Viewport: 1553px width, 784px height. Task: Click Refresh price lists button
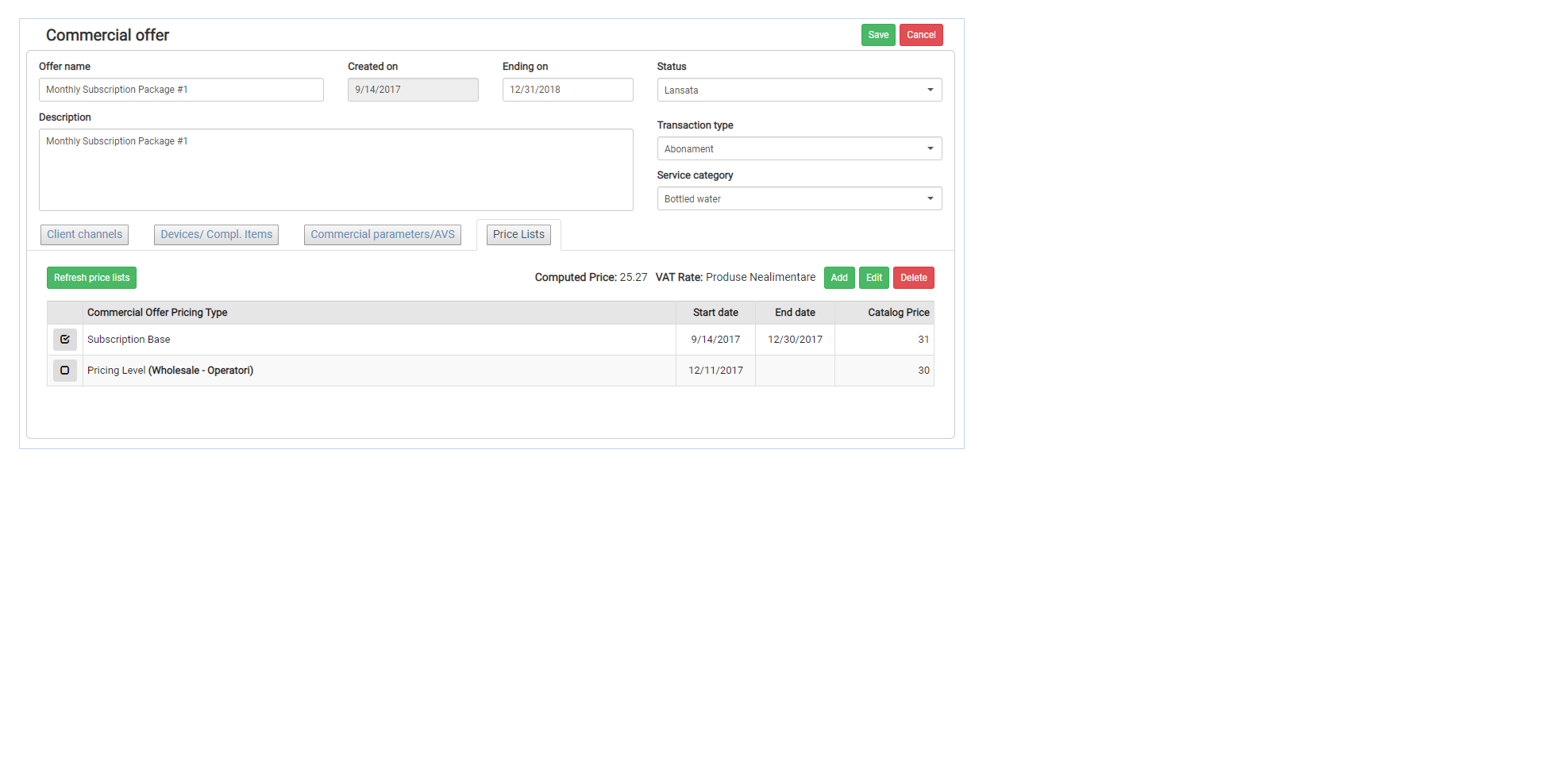[x=92, y=278]
